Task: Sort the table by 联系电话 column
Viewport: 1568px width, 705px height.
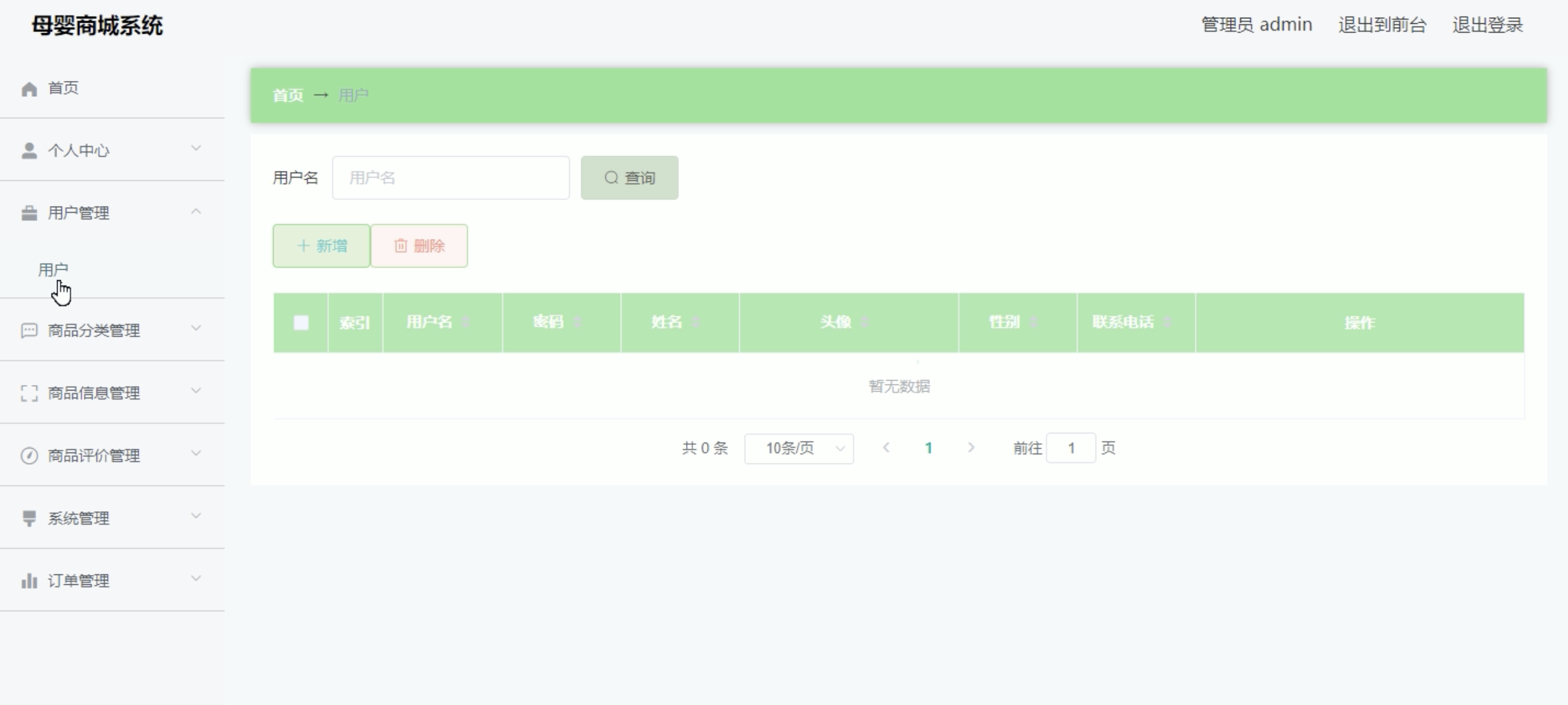Action: click(x=1167, y=322)
